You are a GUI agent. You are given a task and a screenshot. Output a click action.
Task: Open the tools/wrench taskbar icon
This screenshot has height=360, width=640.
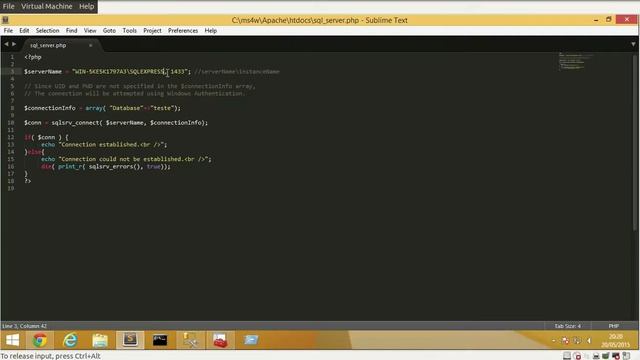click(x=190, y=340)
